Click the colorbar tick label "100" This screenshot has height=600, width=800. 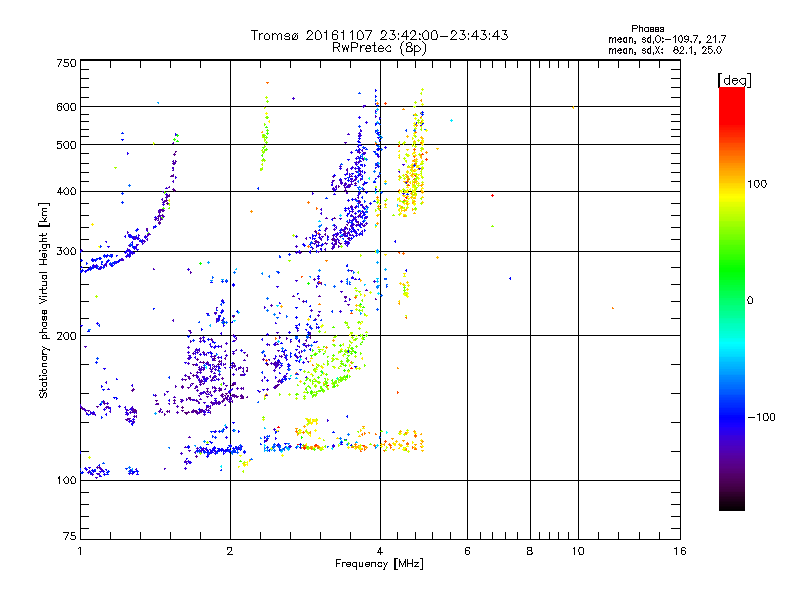(757, 184)
